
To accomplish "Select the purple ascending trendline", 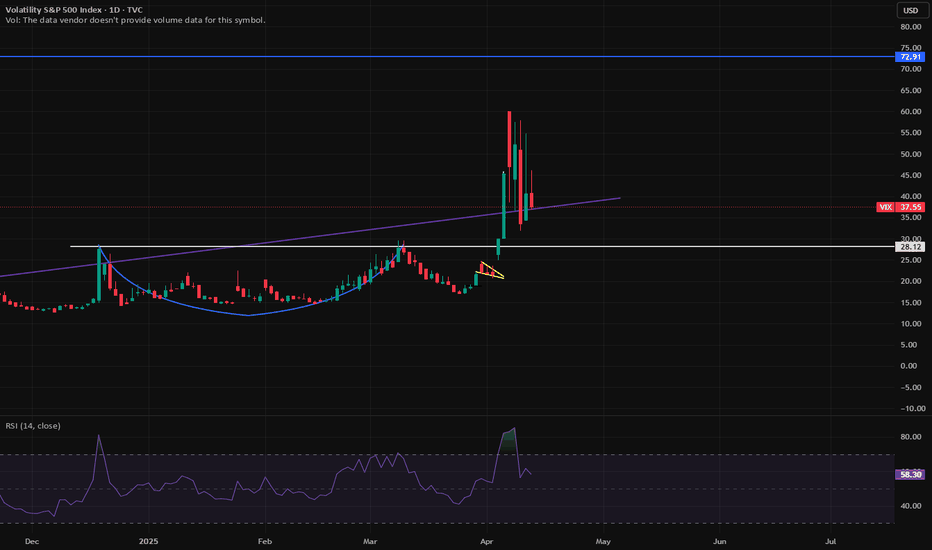I will click(x=309, y=237).
